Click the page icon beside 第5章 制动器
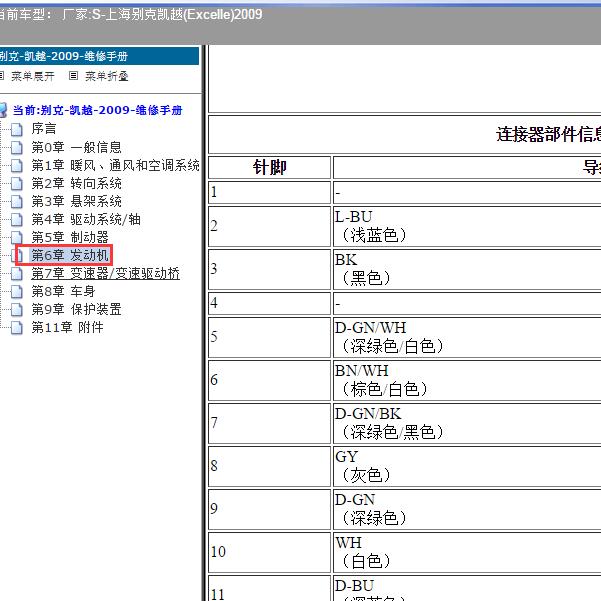The image size is (601, 601). (16, 237)
